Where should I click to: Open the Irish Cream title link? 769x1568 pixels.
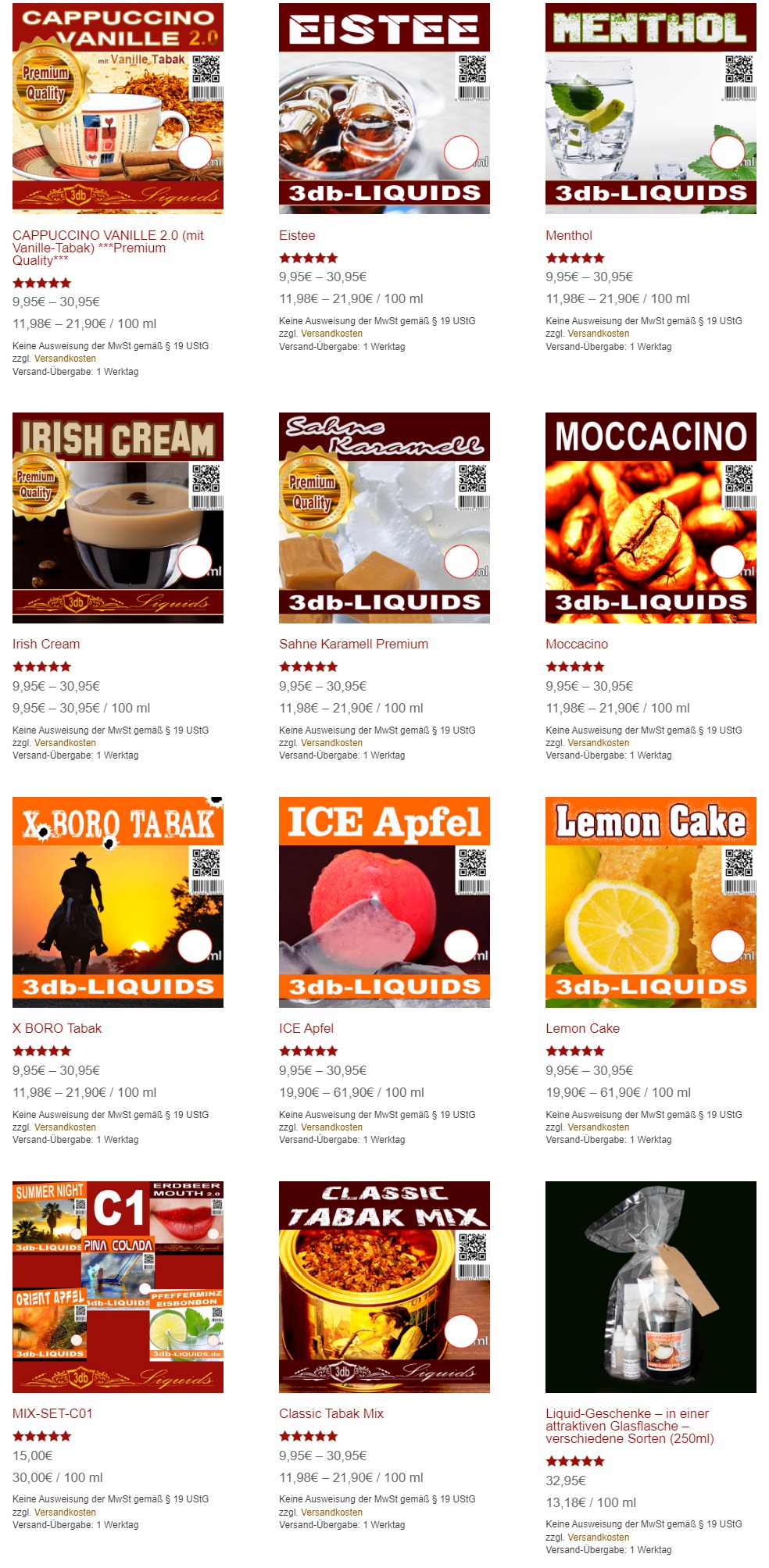click(46, 644)
